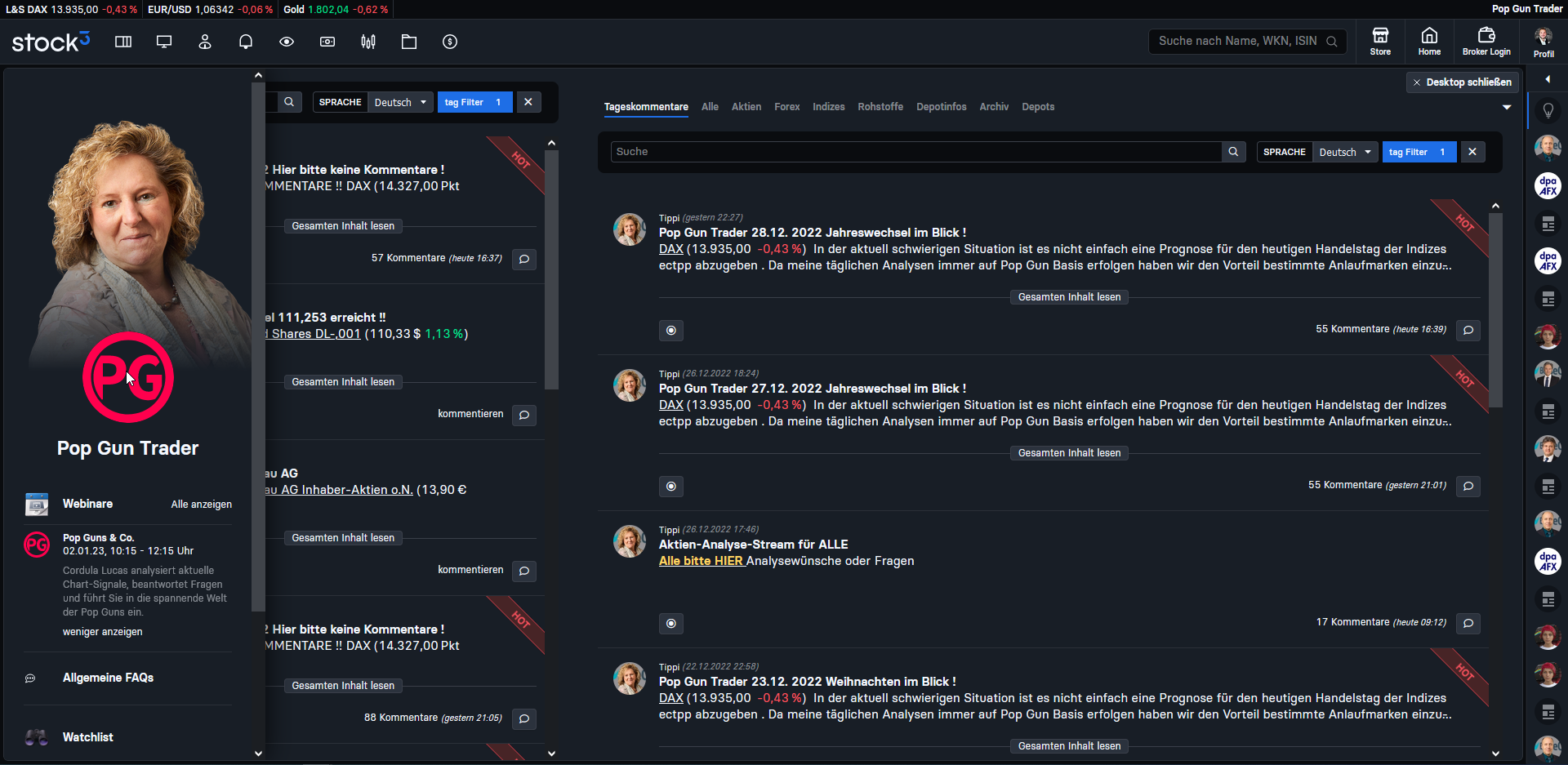Screen dimensions: 1568x765
Task: Click the stock3 logo
Action: [x=51, y=41]
